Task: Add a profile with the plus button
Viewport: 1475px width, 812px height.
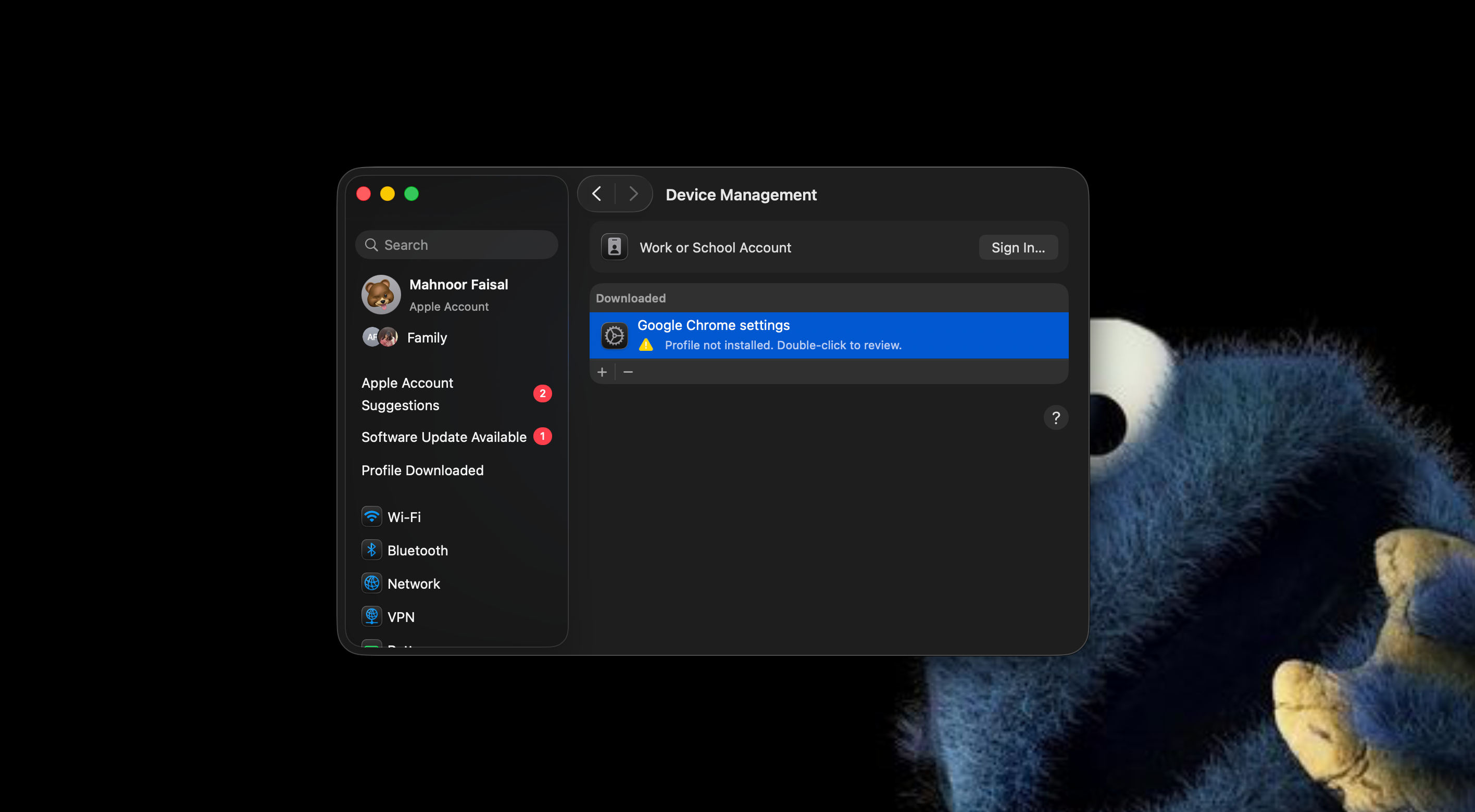Action: (602, 372)
